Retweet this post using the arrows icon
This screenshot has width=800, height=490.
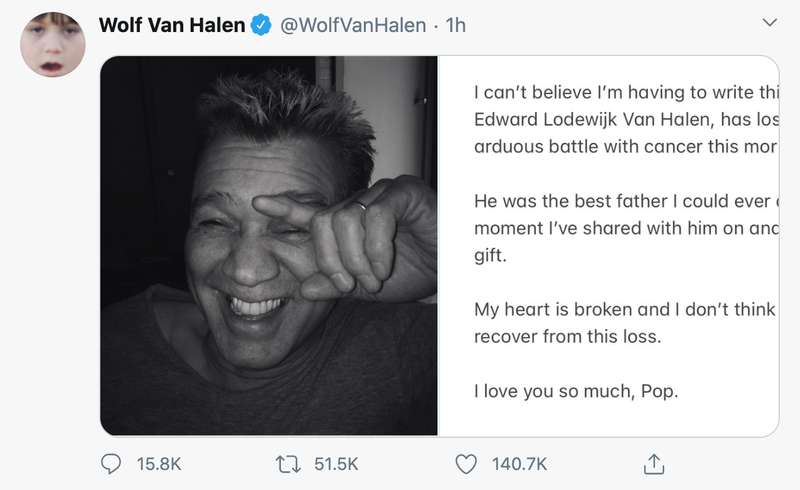click(286, 464)
